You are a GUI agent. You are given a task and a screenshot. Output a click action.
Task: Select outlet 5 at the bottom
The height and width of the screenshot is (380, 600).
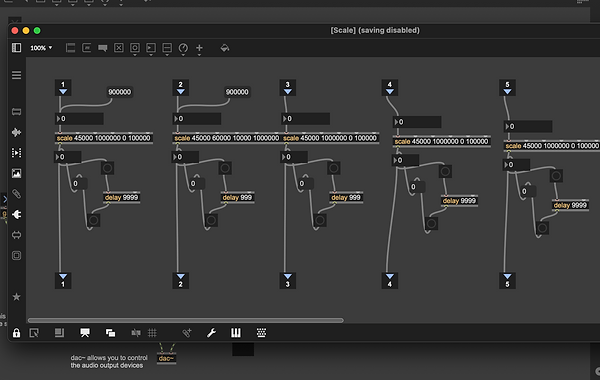pos(507,281)
